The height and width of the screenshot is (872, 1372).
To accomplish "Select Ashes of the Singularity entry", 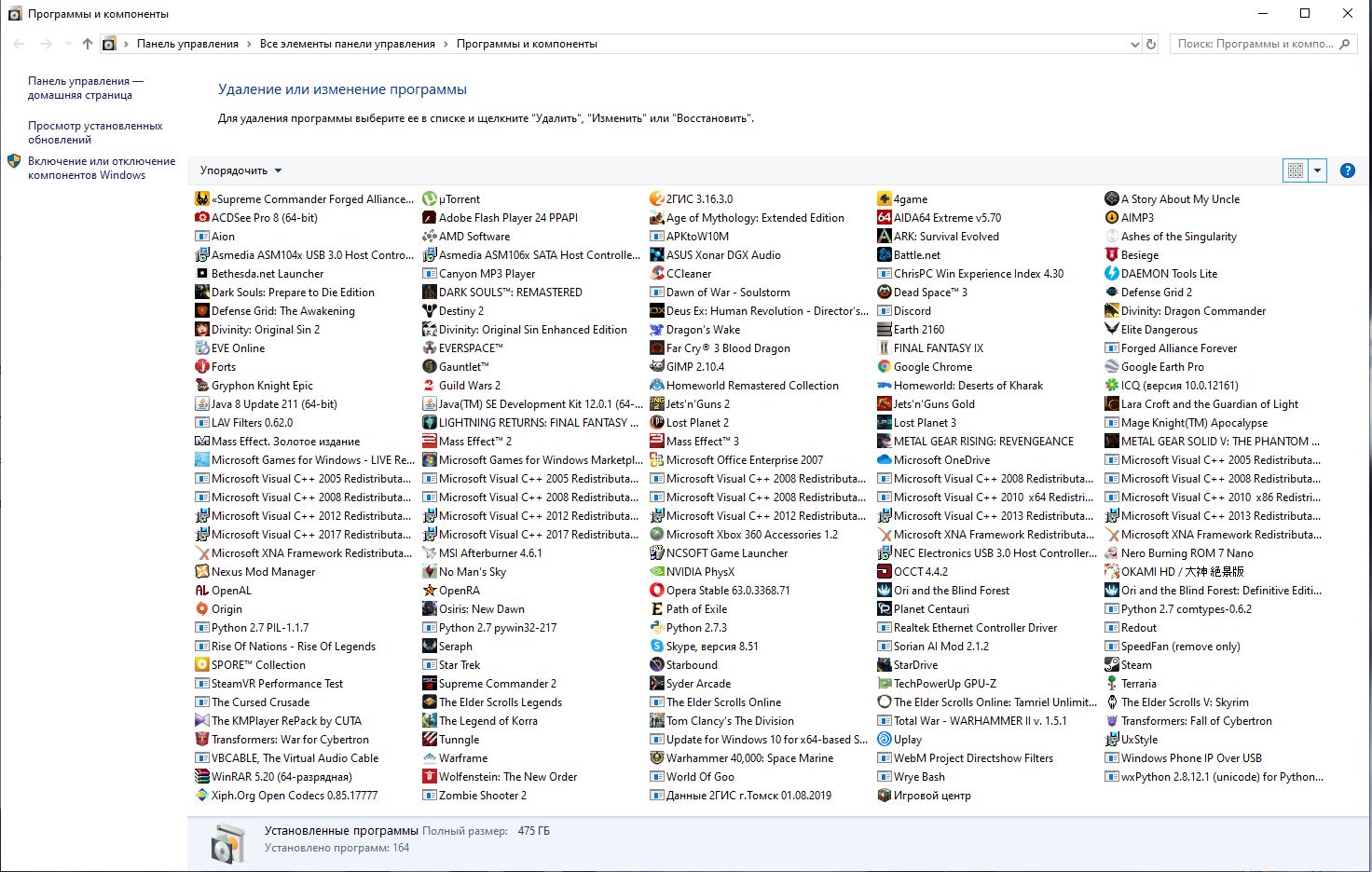I will [x=1171, y=236].
